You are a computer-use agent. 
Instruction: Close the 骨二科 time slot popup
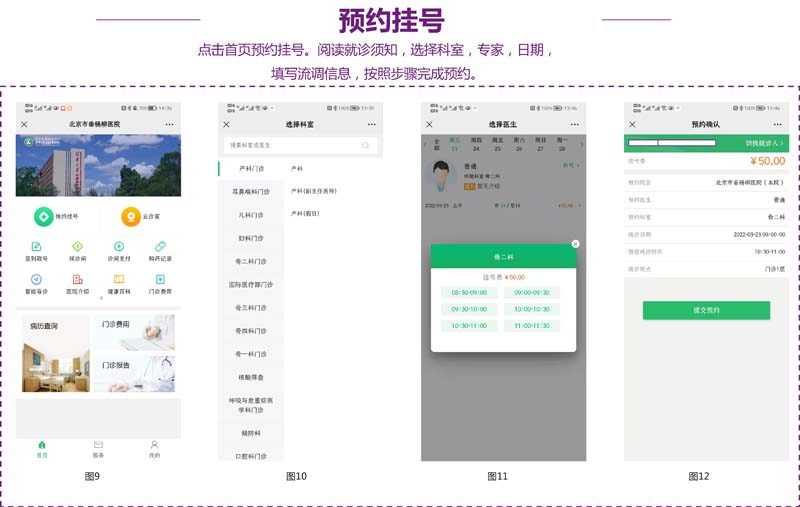pos(575,243)
